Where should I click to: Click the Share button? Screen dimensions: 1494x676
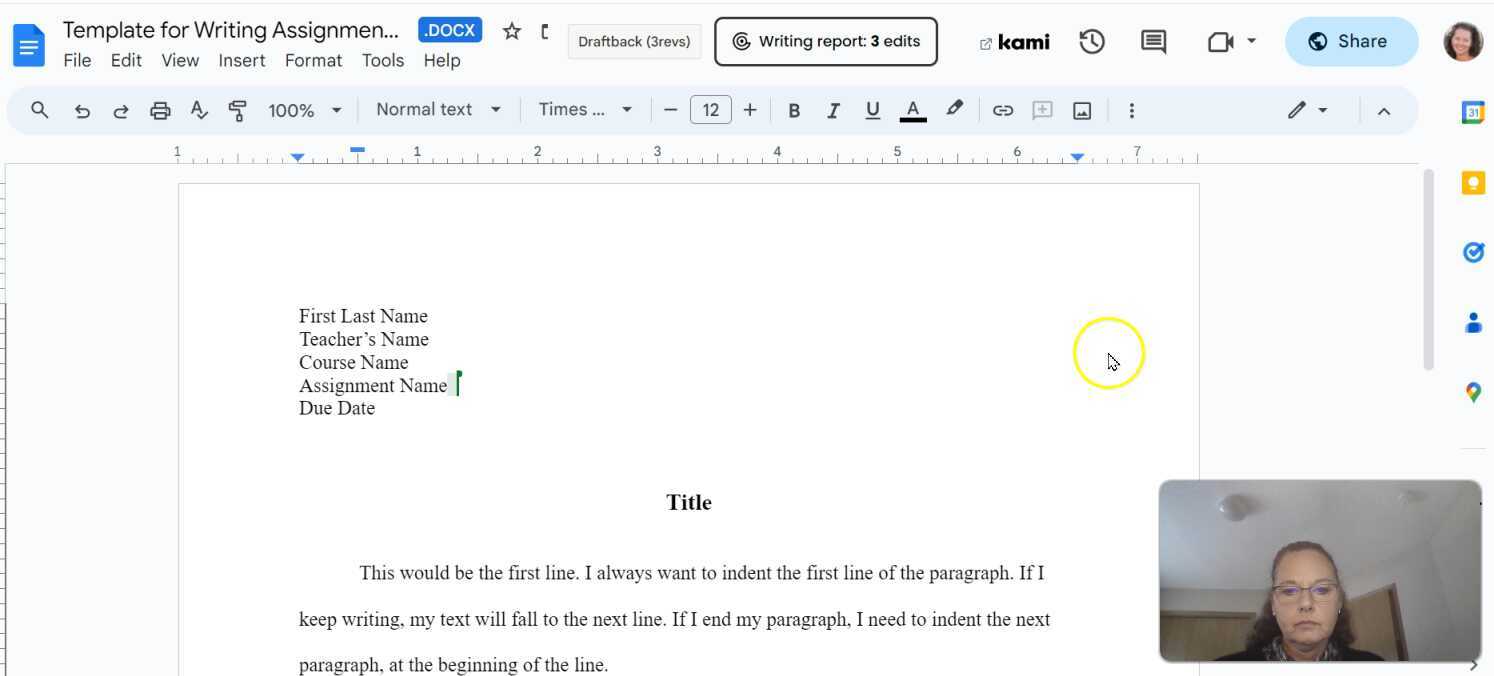(x=1351, y=41)
